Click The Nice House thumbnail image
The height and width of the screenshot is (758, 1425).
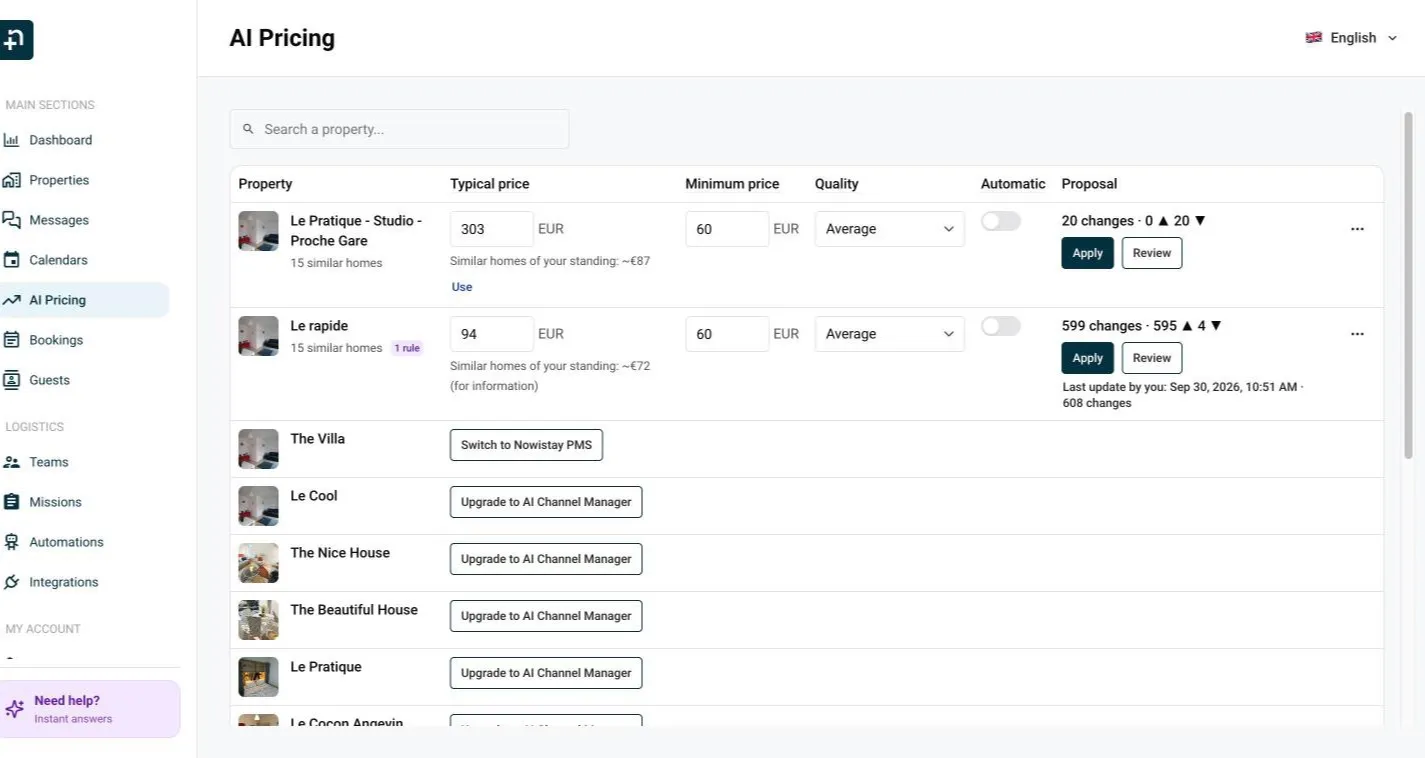tap(258, 563)
